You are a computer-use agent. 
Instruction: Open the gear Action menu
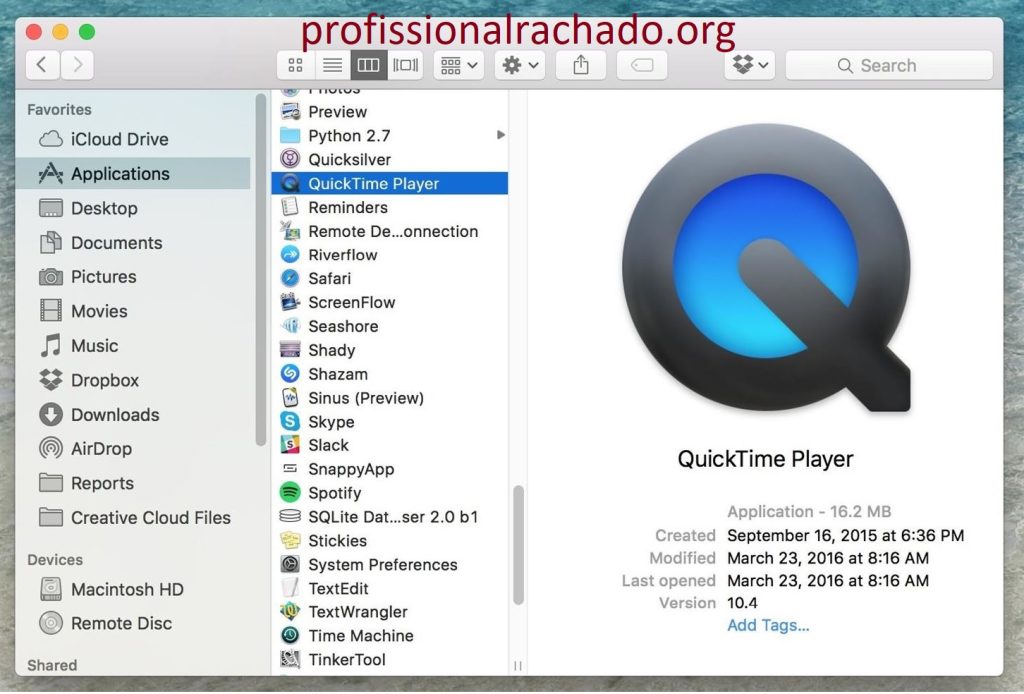[x=520, y=65]
